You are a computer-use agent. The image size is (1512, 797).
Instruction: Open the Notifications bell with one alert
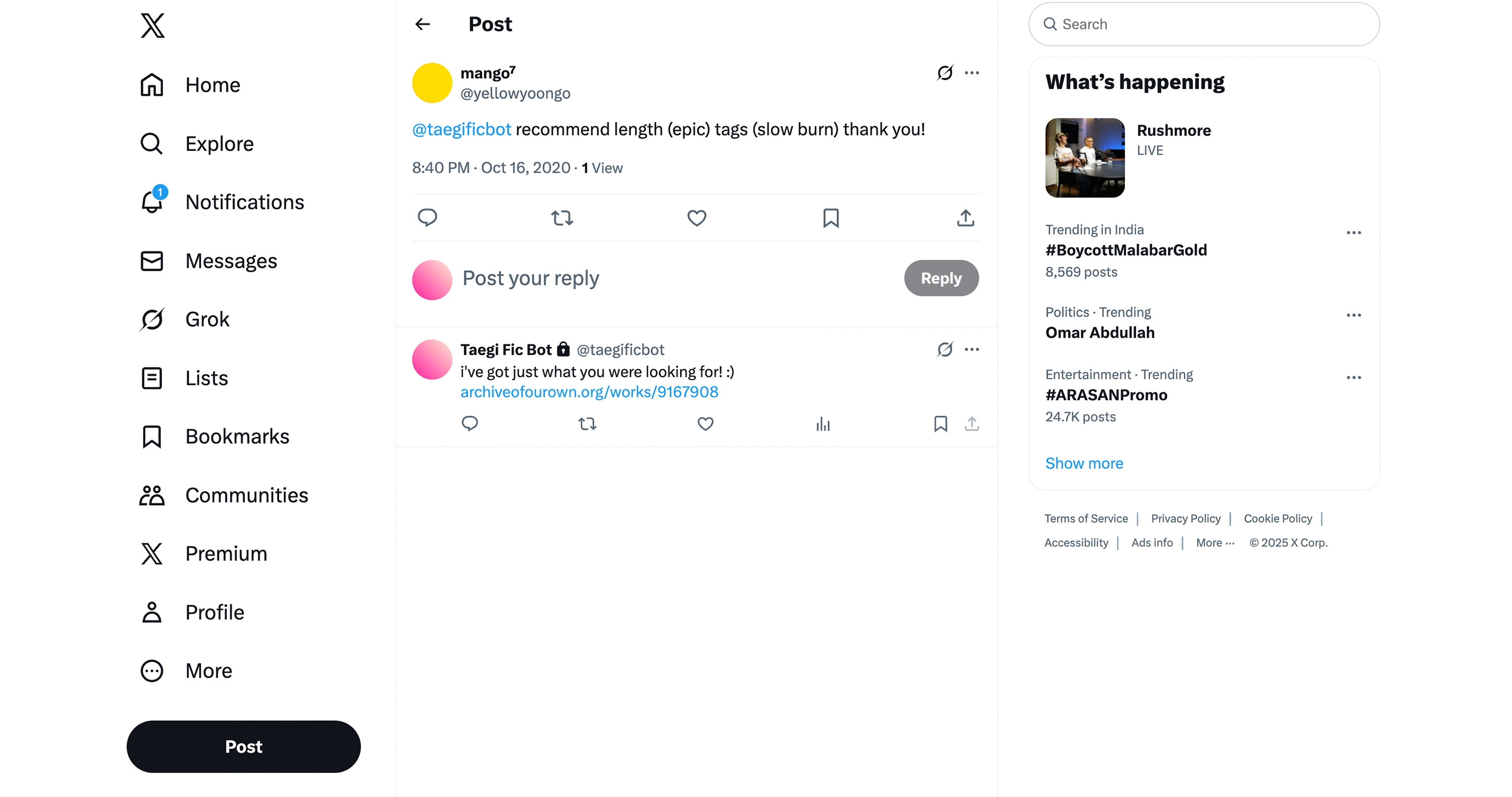point(152,202)
